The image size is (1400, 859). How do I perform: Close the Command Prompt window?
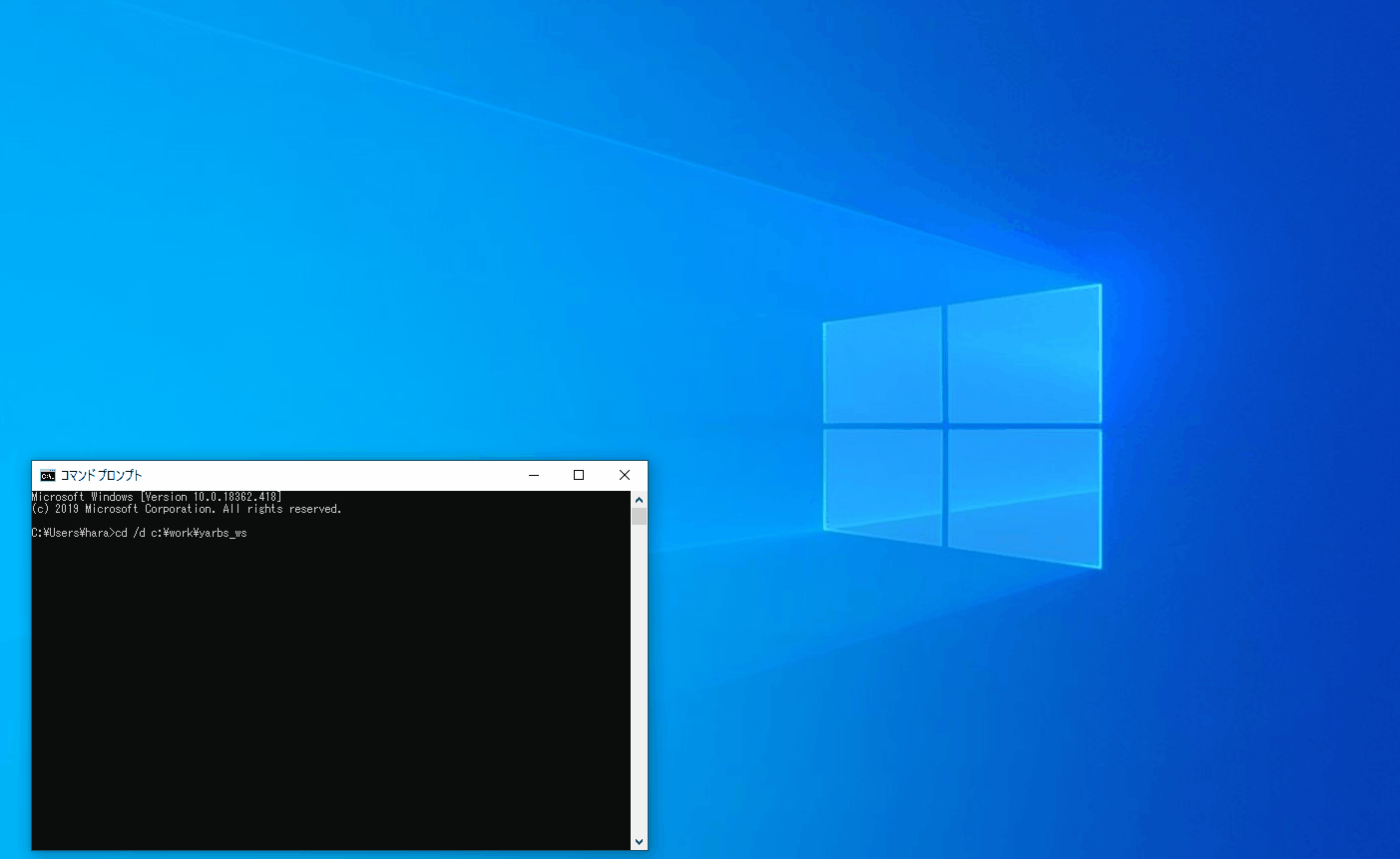[x=625, y=475]
